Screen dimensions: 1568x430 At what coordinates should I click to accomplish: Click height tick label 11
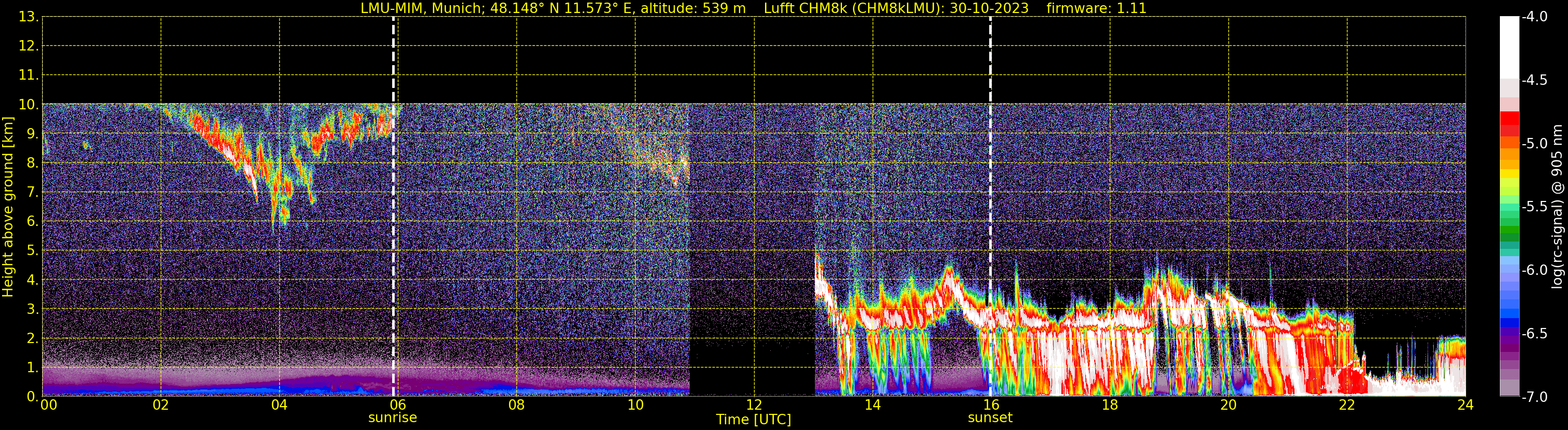coord(28,75)
